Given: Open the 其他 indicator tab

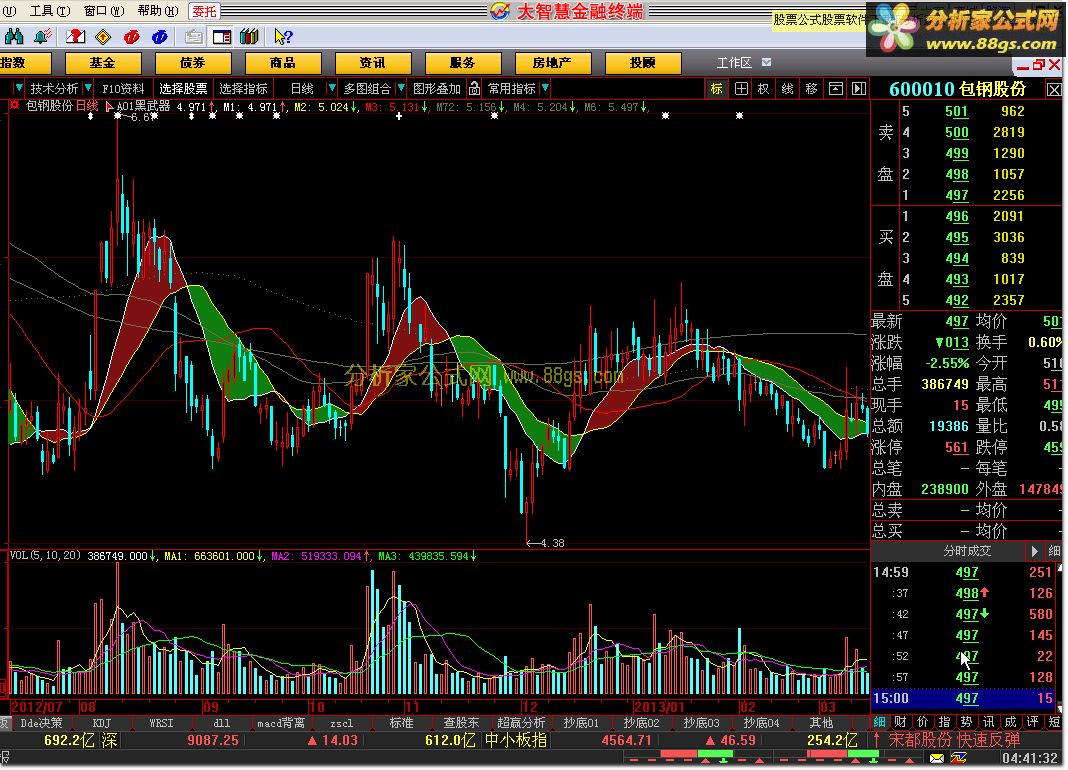Looking at the screenshot, I should pos(821,723).
